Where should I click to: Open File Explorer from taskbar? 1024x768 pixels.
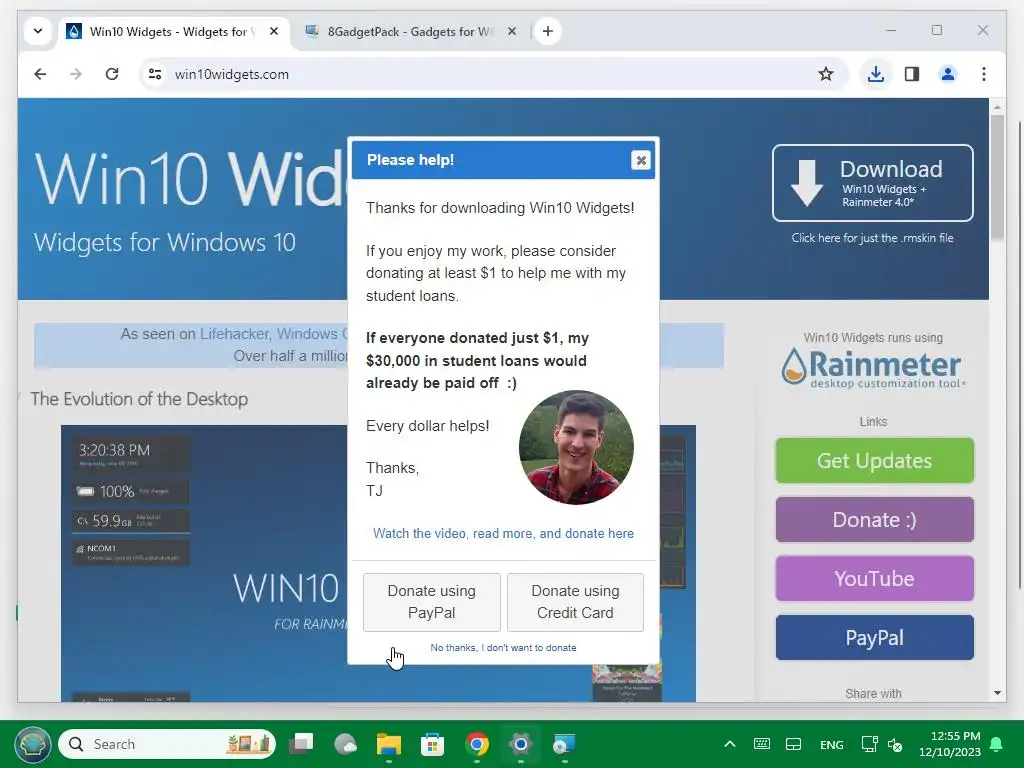(389, 744)
